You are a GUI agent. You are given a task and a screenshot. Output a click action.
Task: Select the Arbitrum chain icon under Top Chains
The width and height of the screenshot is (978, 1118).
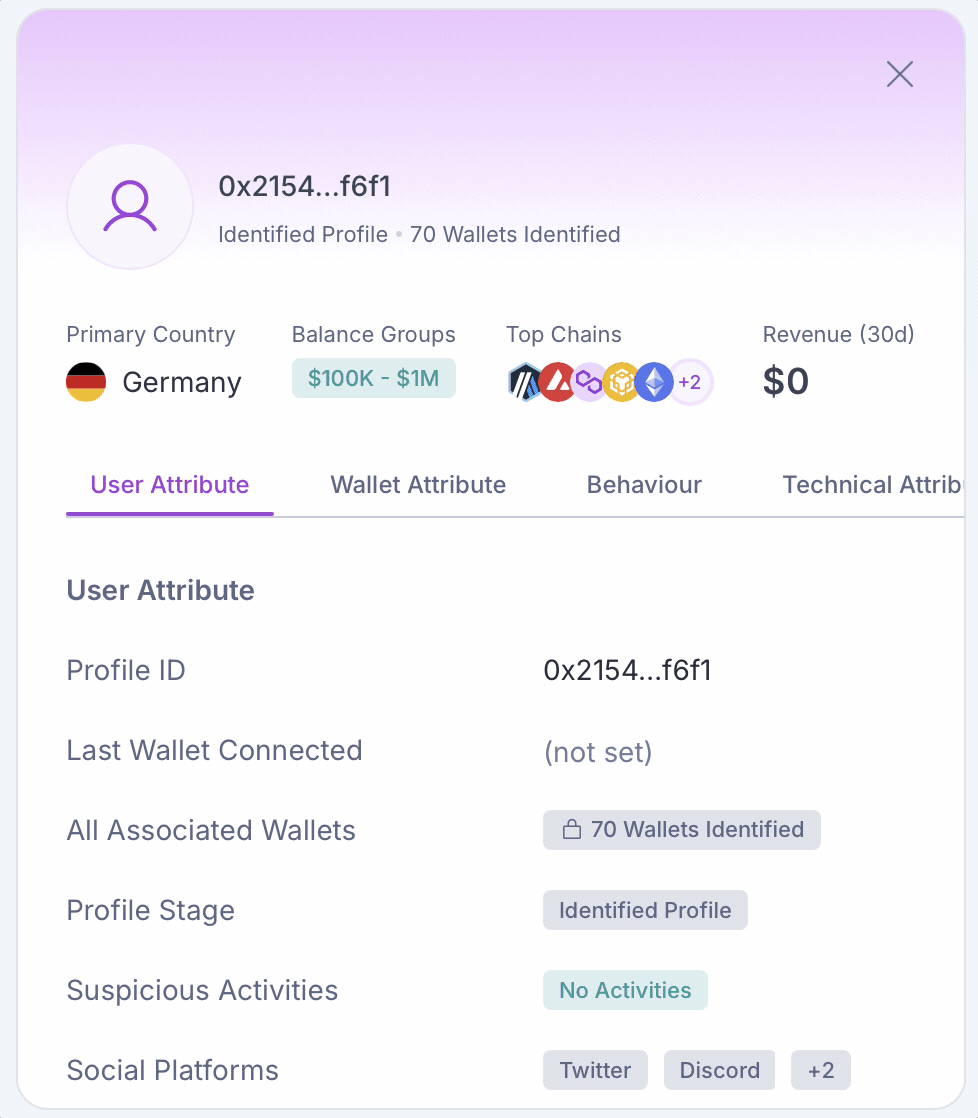pyautogui.click(x=523, y=381)
